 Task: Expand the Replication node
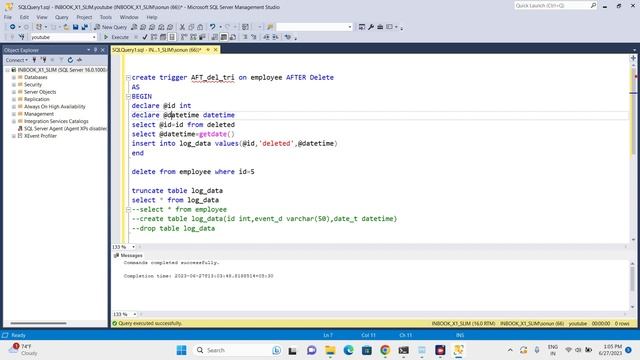coord(14,99)
